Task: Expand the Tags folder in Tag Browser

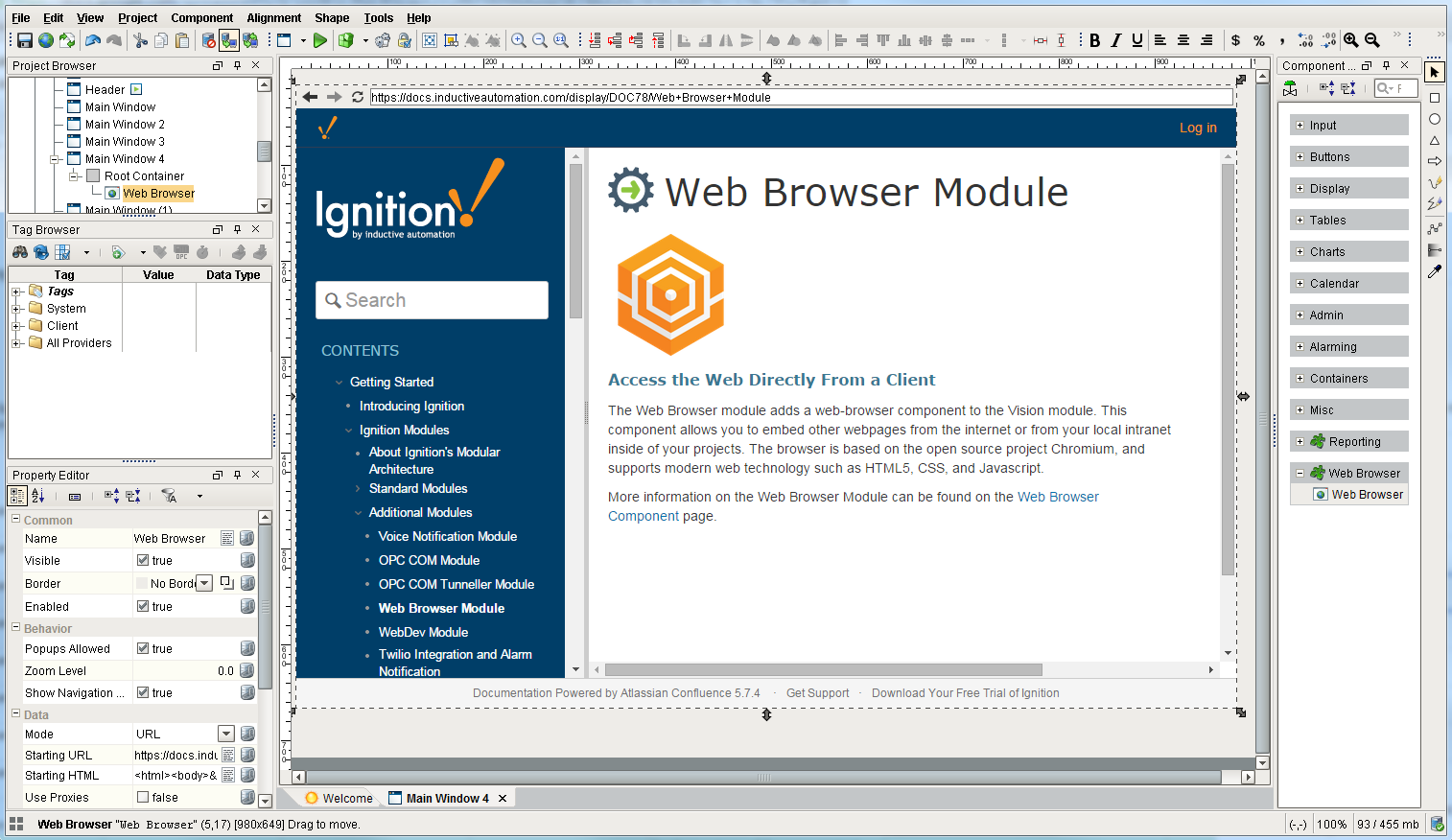Action: click(16, 292)
